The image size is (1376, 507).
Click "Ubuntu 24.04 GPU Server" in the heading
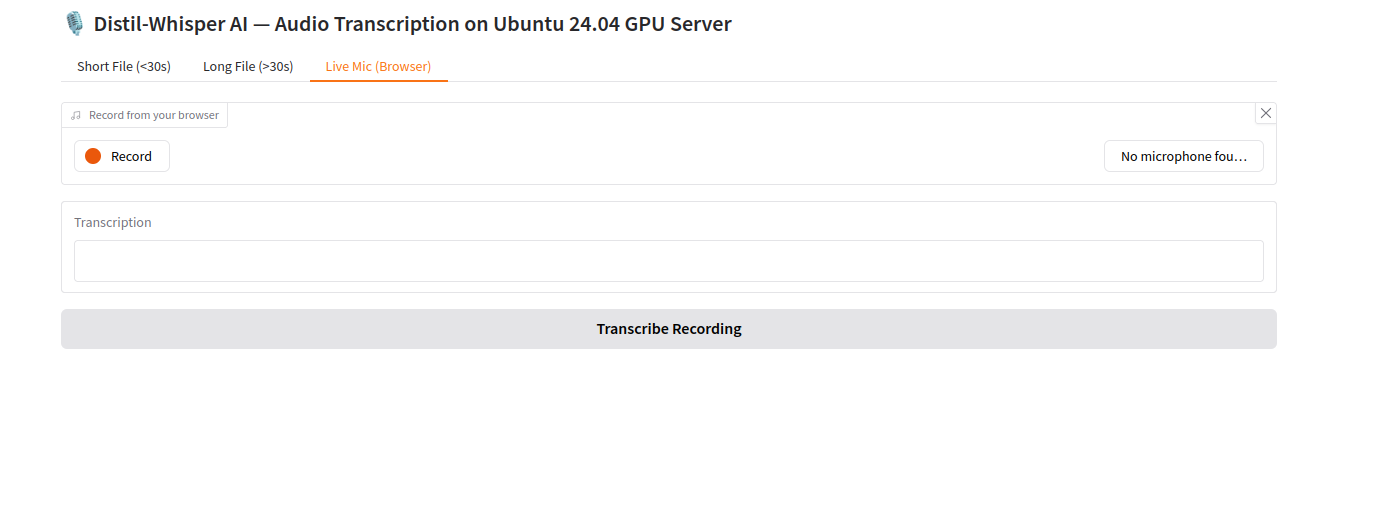click(612, 24)
